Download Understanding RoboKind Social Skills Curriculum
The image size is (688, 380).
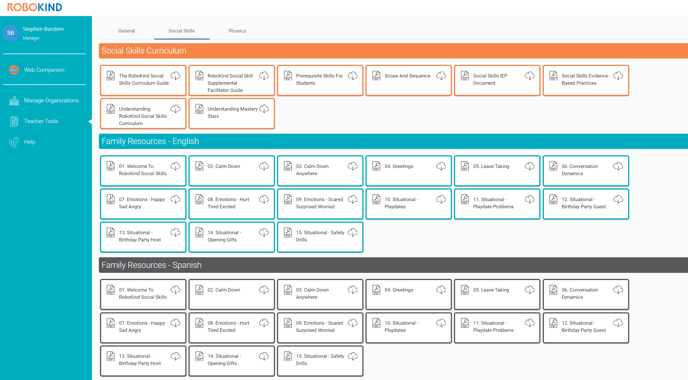pos(176,109)
